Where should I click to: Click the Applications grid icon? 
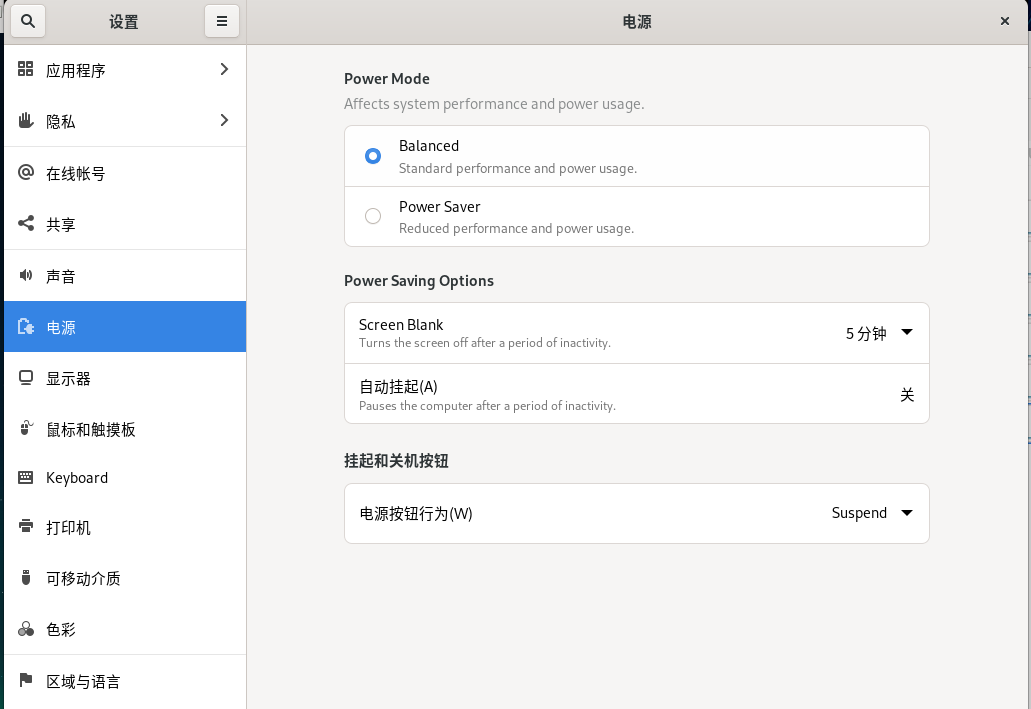(x=26, y=69)
